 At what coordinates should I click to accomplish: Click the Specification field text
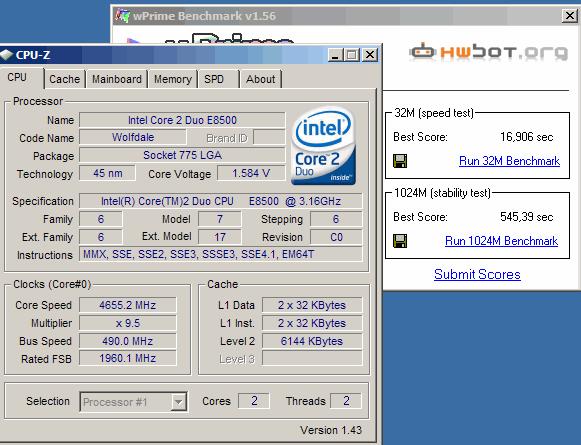pyautogui.click(x=221, y=201)
